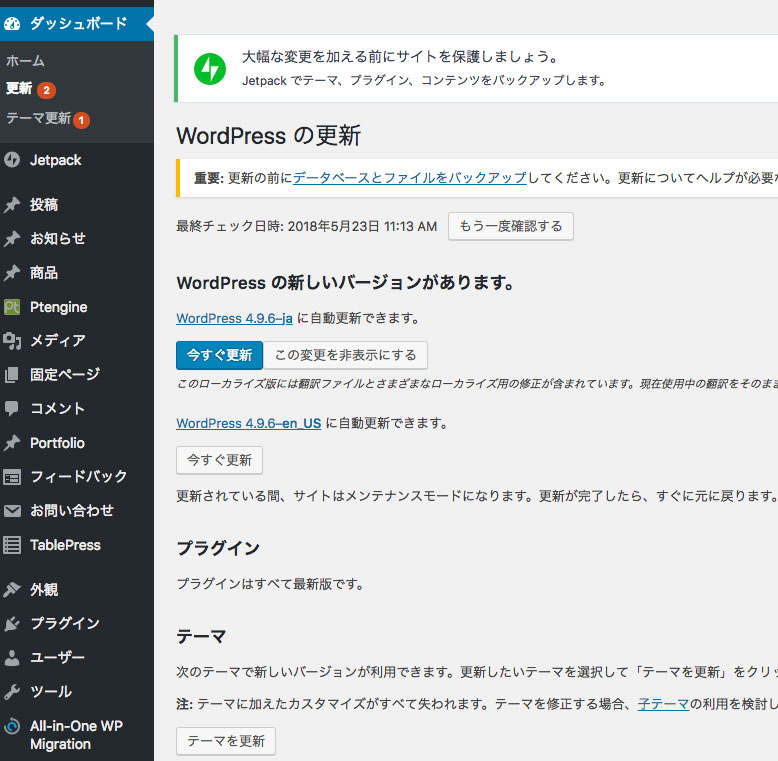This screenshot has height=761, width=778.
Task: Click the pin icon beside 投稿
Action: (12, 204)
